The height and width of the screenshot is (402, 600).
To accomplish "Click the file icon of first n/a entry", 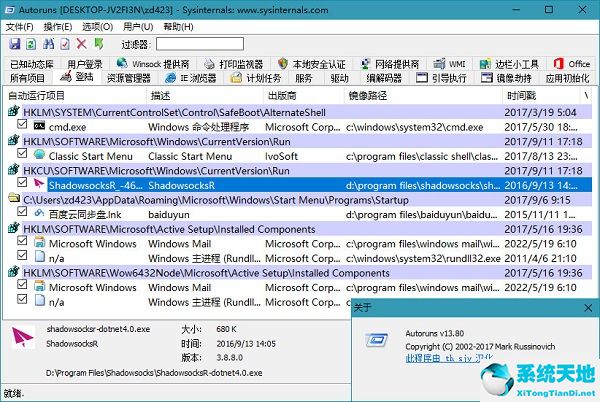I will [39, 257].
